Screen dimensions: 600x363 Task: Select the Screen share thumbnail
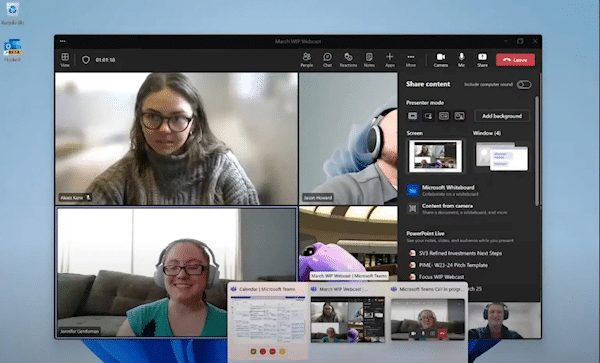[x=435, y=156]
